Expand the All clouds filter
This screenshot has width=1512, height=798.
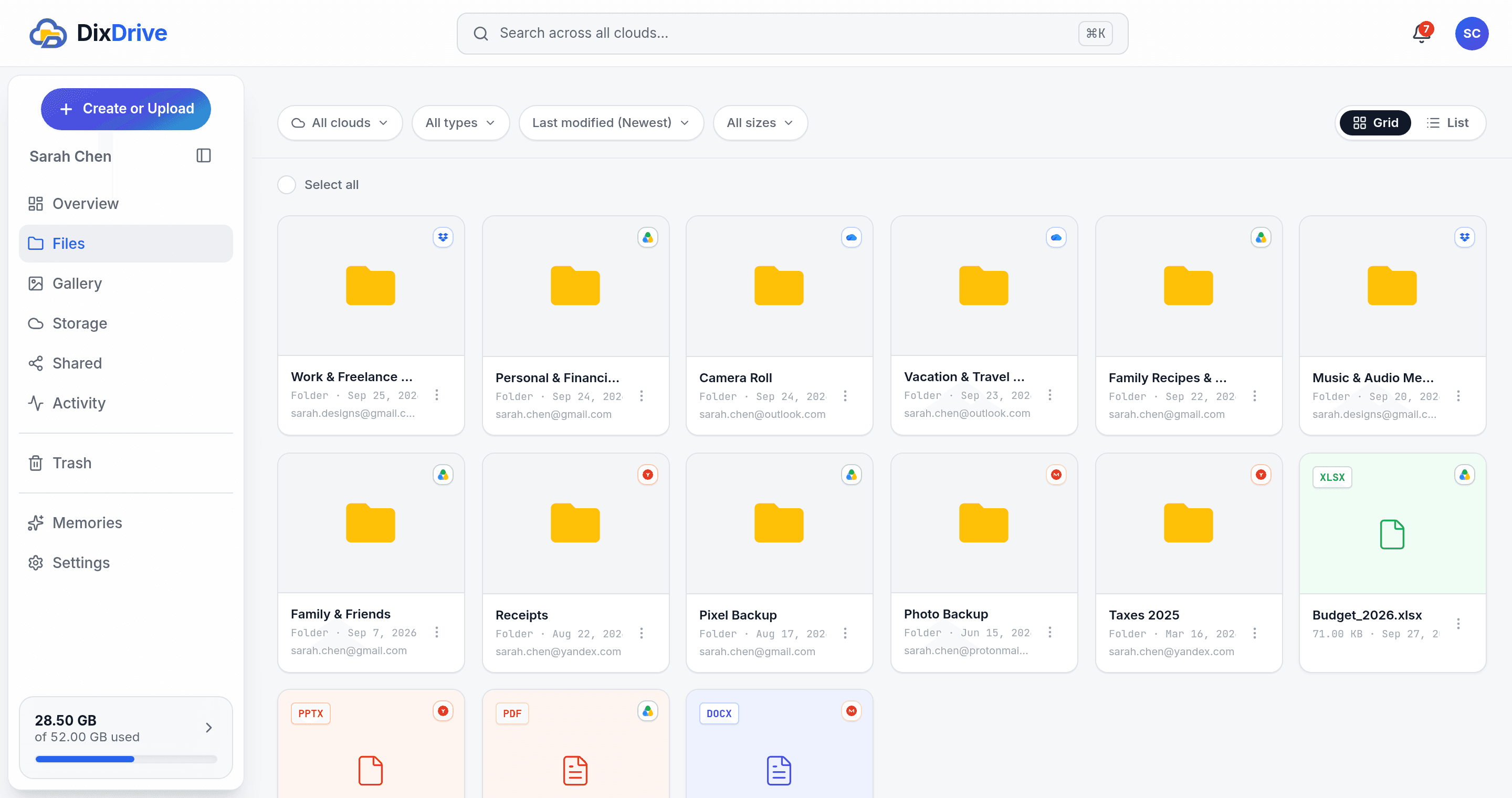[x=340, y=123]
